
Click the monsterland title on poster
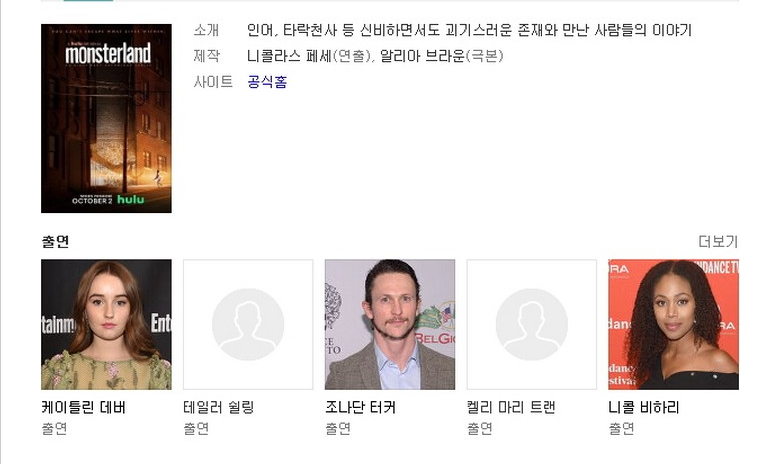108,54
